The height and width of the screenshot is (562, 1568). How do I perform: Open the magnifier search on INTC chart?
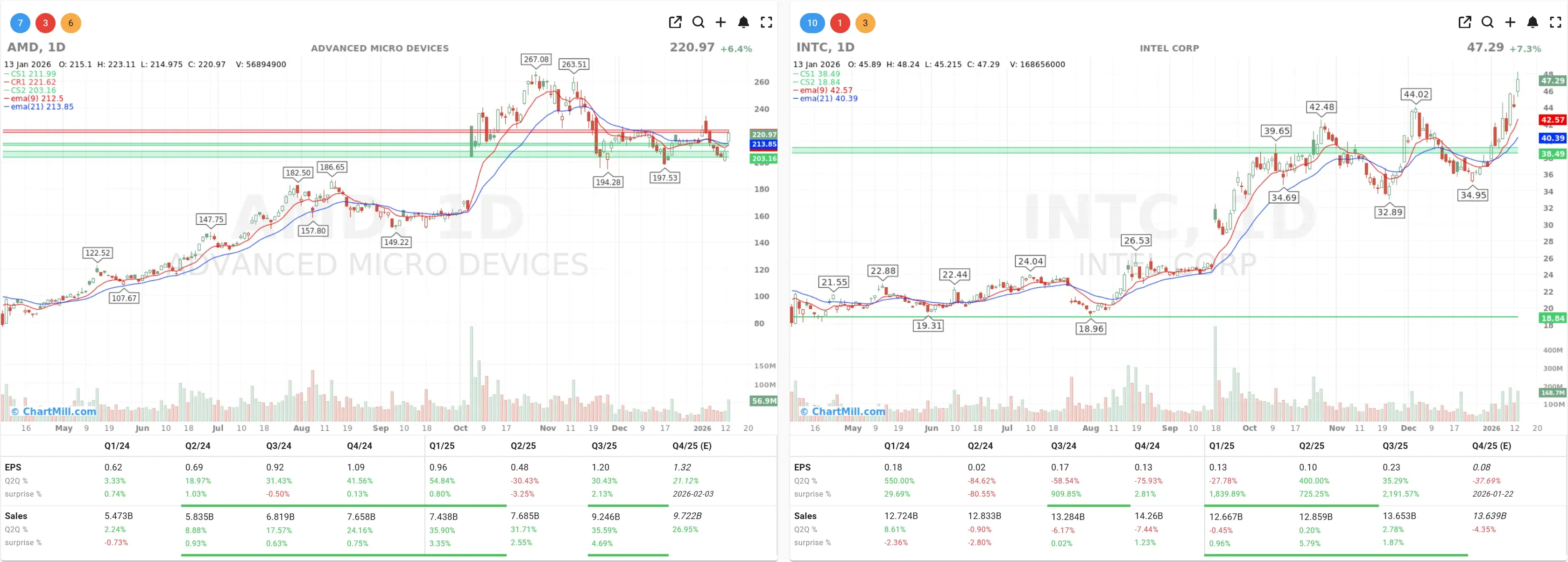1487,22
